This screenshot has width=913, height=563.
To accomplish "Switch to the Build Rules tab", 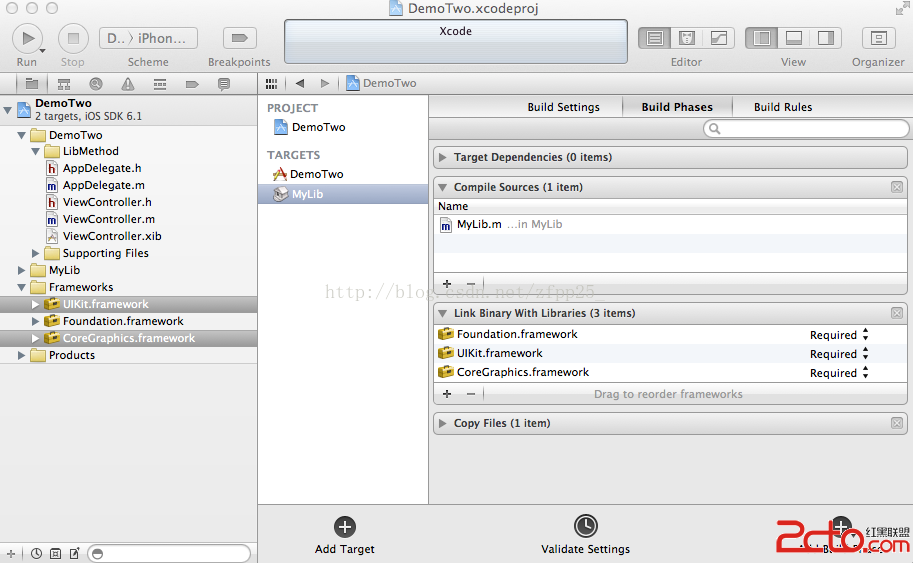I will coord(782,107).
